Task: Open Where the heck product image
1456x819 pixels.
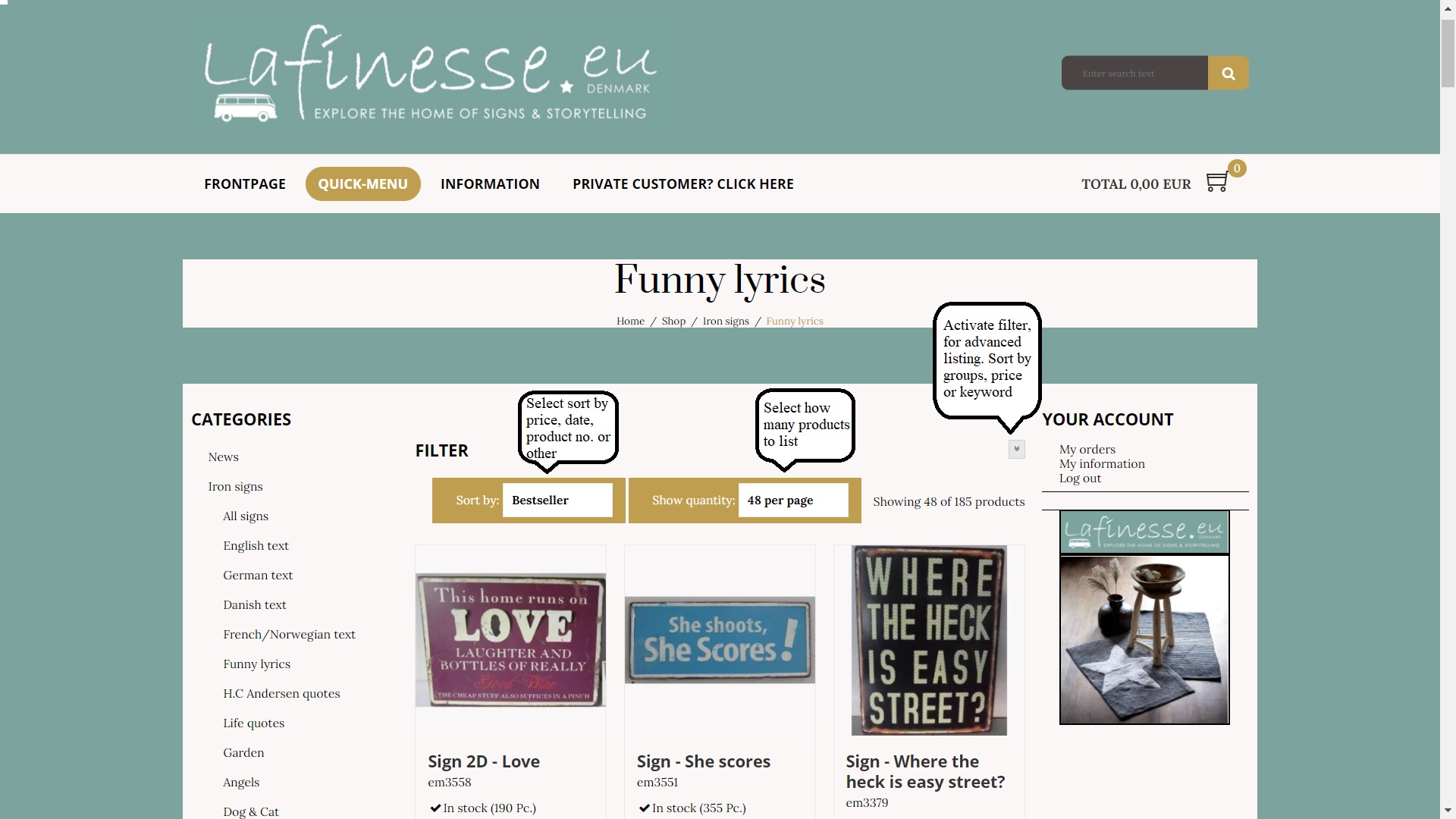Action: pos(929,640)
